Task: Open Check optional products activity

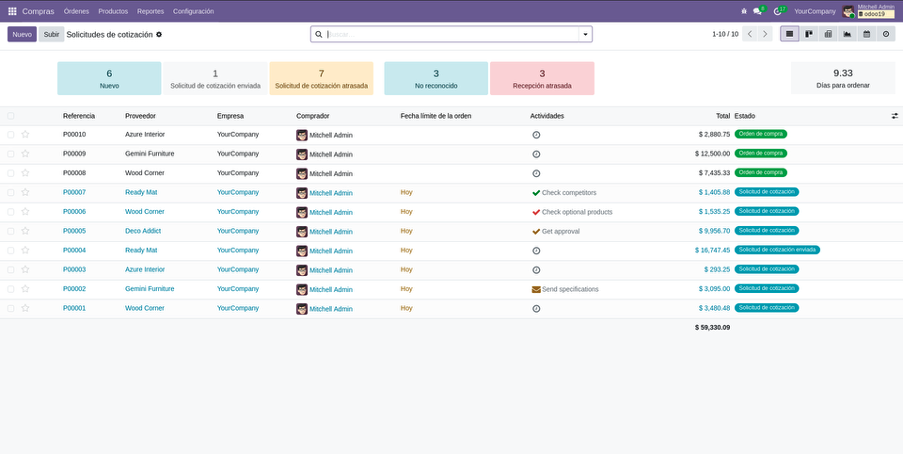Action: (536, 212)
